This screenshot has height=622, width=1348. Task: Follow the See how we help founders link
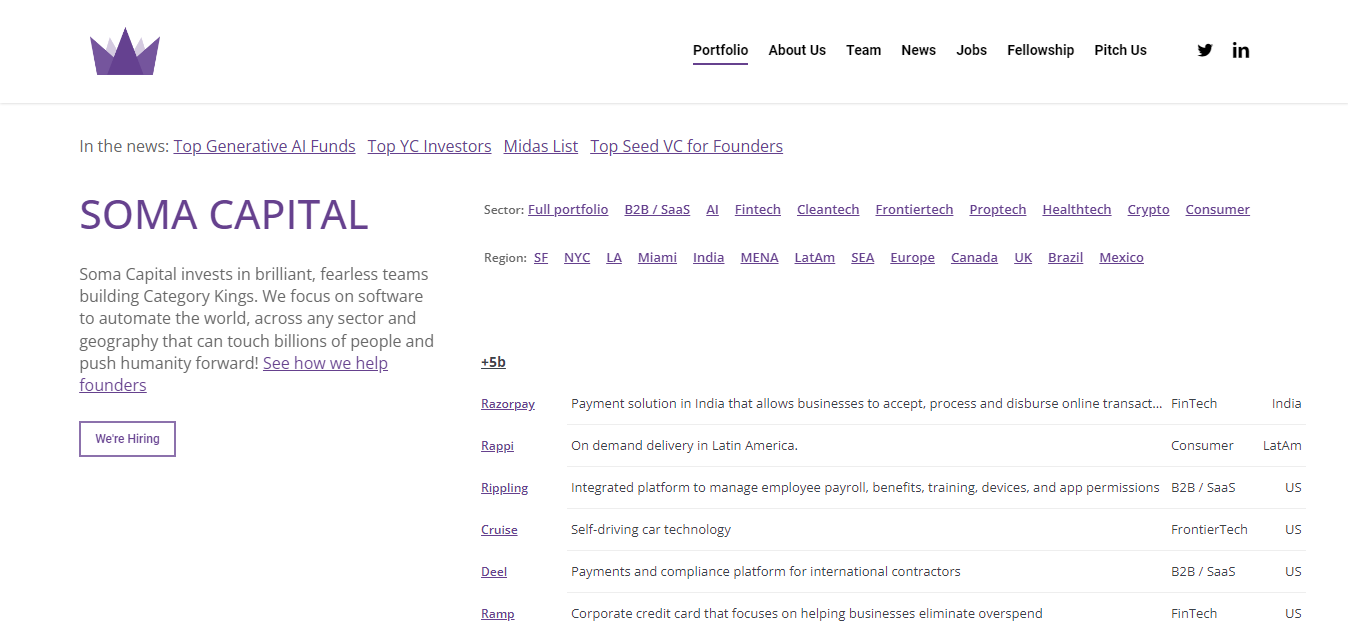coord(325,364)
